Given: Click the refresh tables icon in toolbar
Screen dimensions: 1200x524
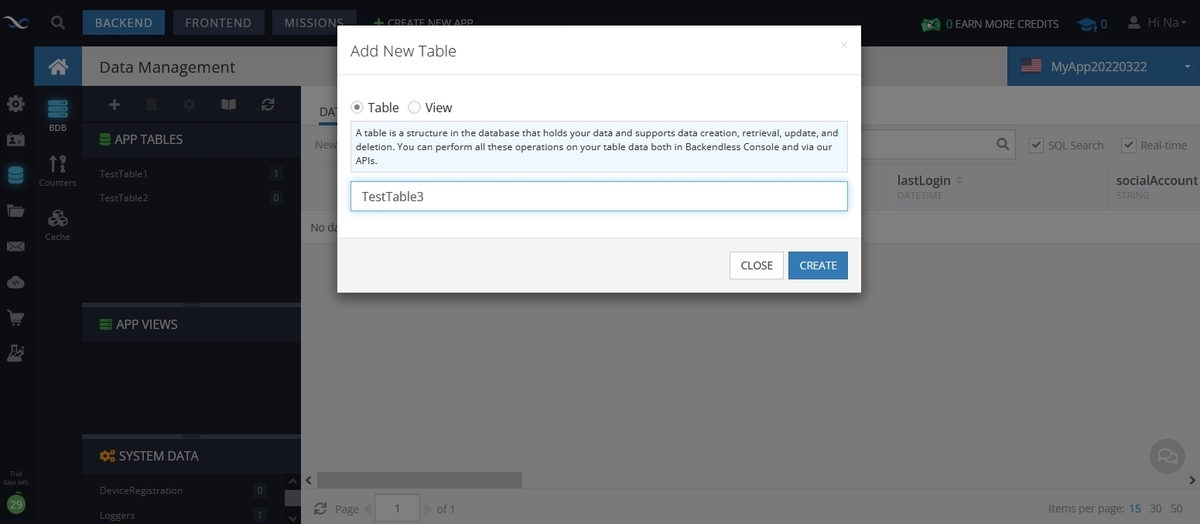Looking at the screenshot, I should pyautogui.click(x=267, y=104).
